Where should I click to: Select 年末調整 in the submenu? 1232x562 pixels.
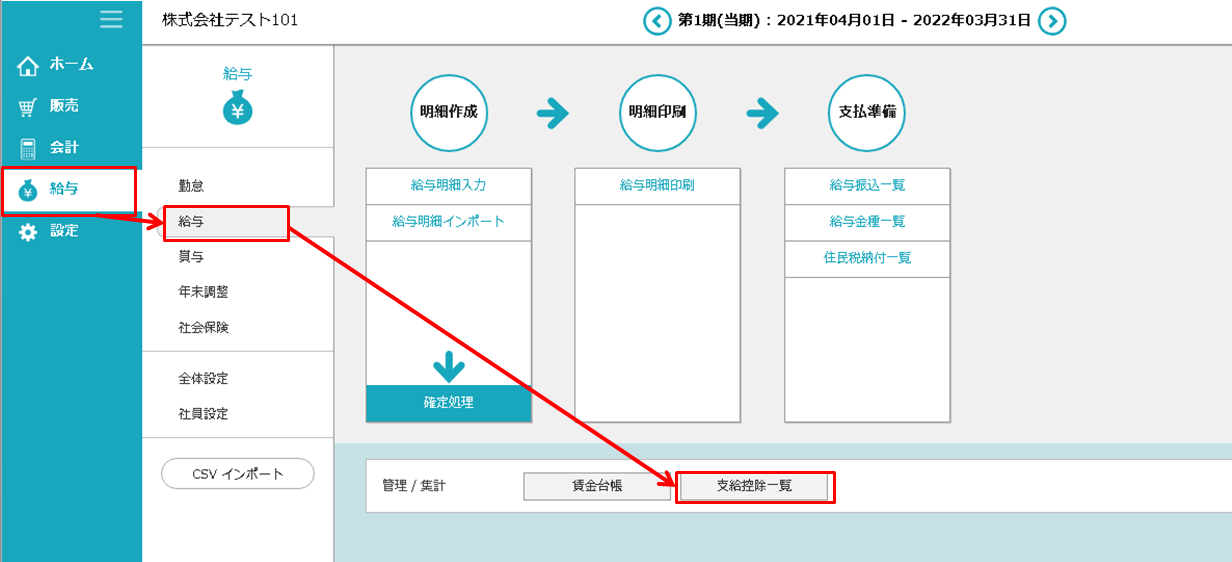pyautogui.click(x=203, y=292)
